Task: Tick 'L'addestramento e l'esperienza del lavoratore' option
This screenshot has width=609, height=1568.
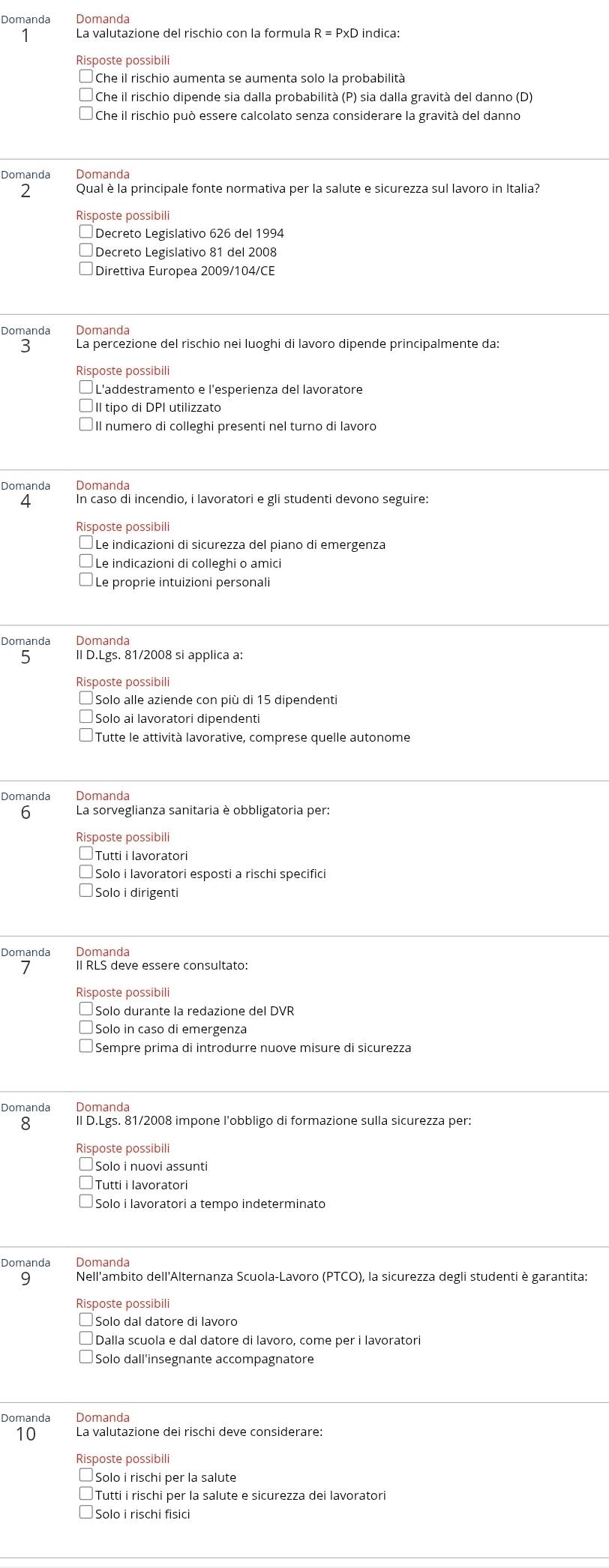Action: pos(86,388)
